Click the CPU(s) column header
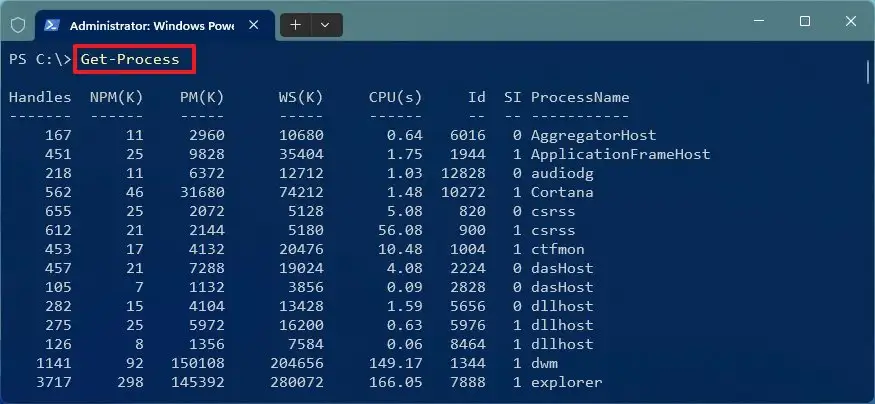Image resolution: width=875 pixels, height=404 pixels. (x=395, y=97)
